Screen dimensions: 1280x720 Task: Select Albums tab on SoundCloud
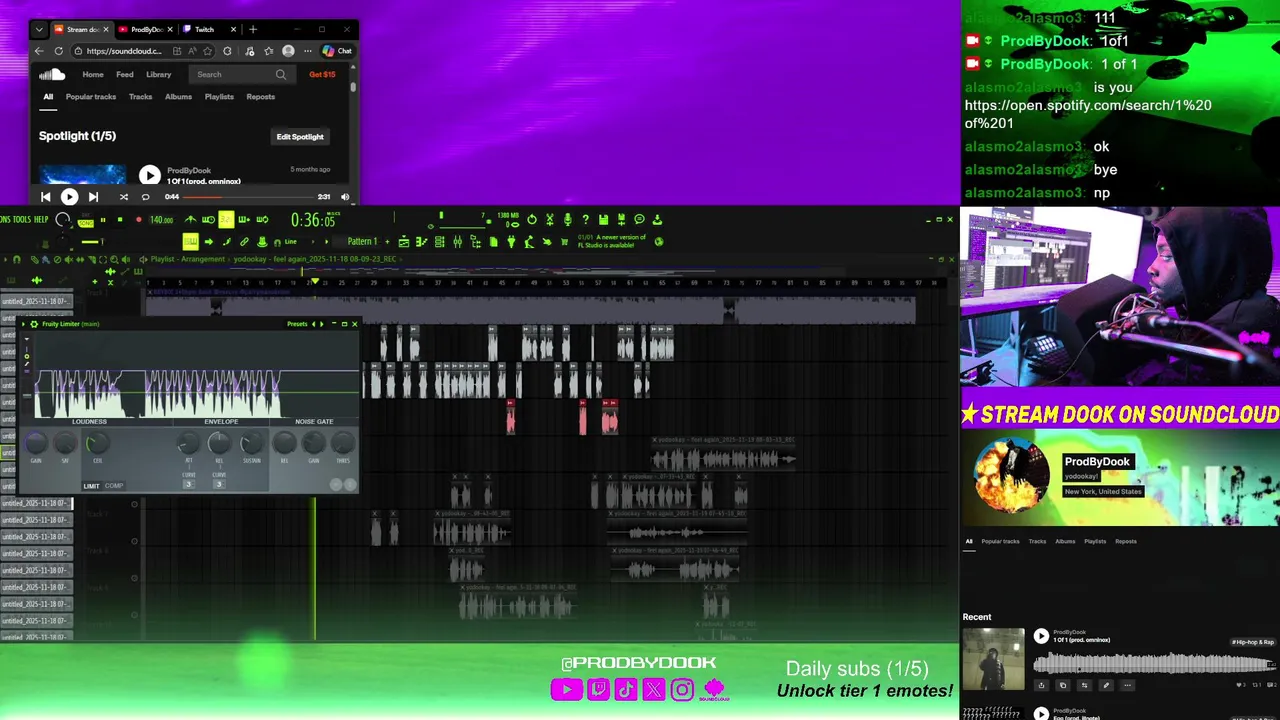tap(178, 97)
